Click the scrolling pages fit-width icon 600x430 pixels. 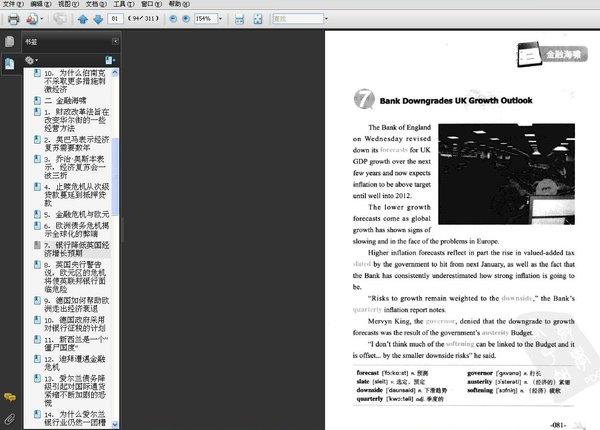click(x=239, y=19)
